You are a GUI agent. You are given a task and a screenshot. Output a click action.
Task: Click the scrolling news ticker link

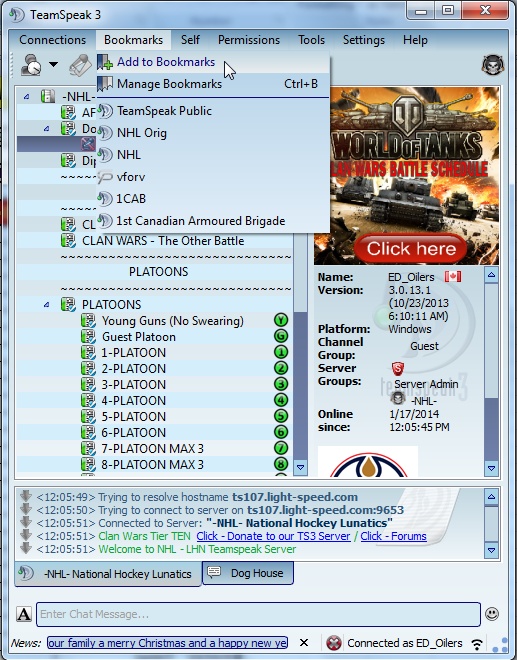tap(168, 643)
